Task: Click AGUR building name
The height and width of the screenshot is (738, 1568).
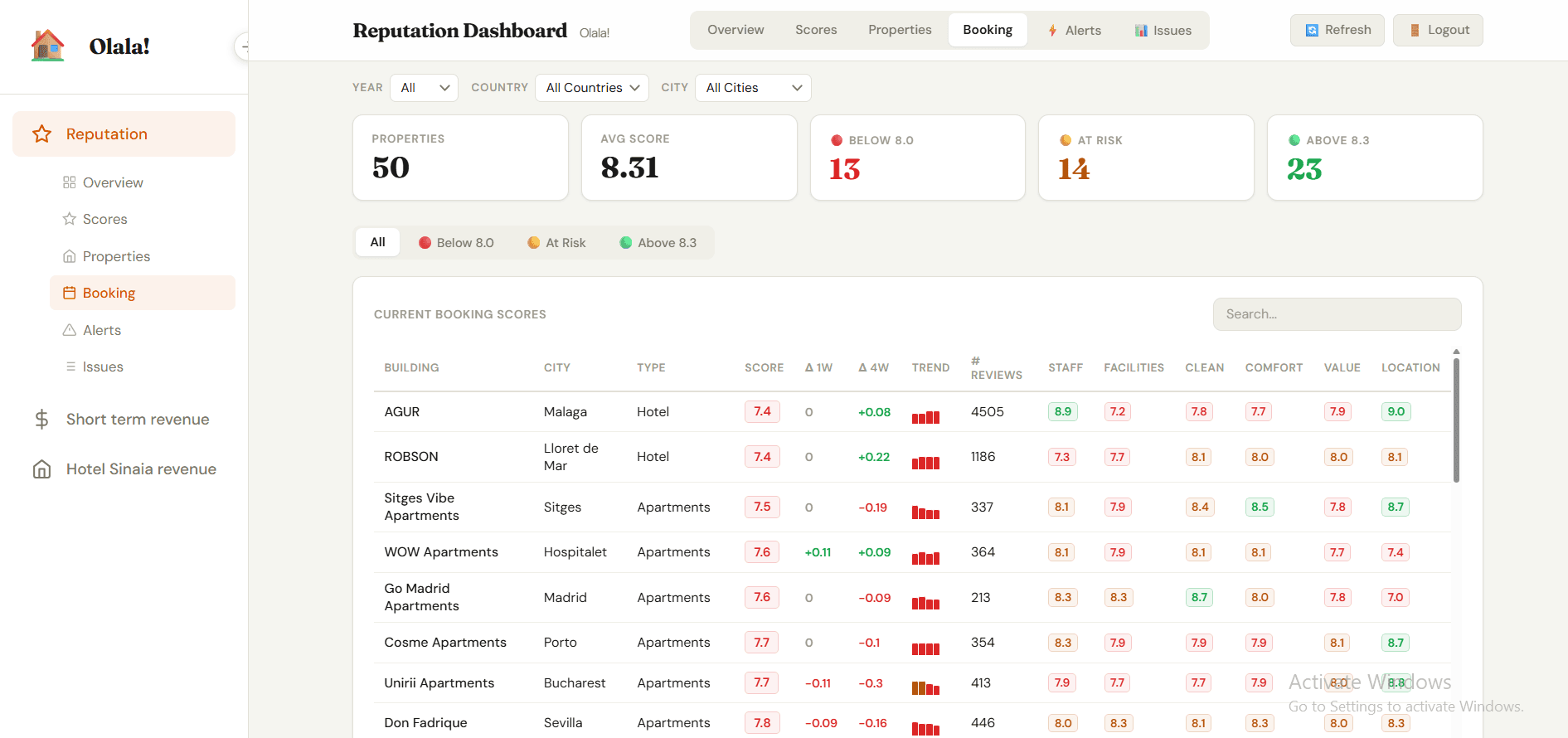Action: pyautogui.click(x=401, y=412)
